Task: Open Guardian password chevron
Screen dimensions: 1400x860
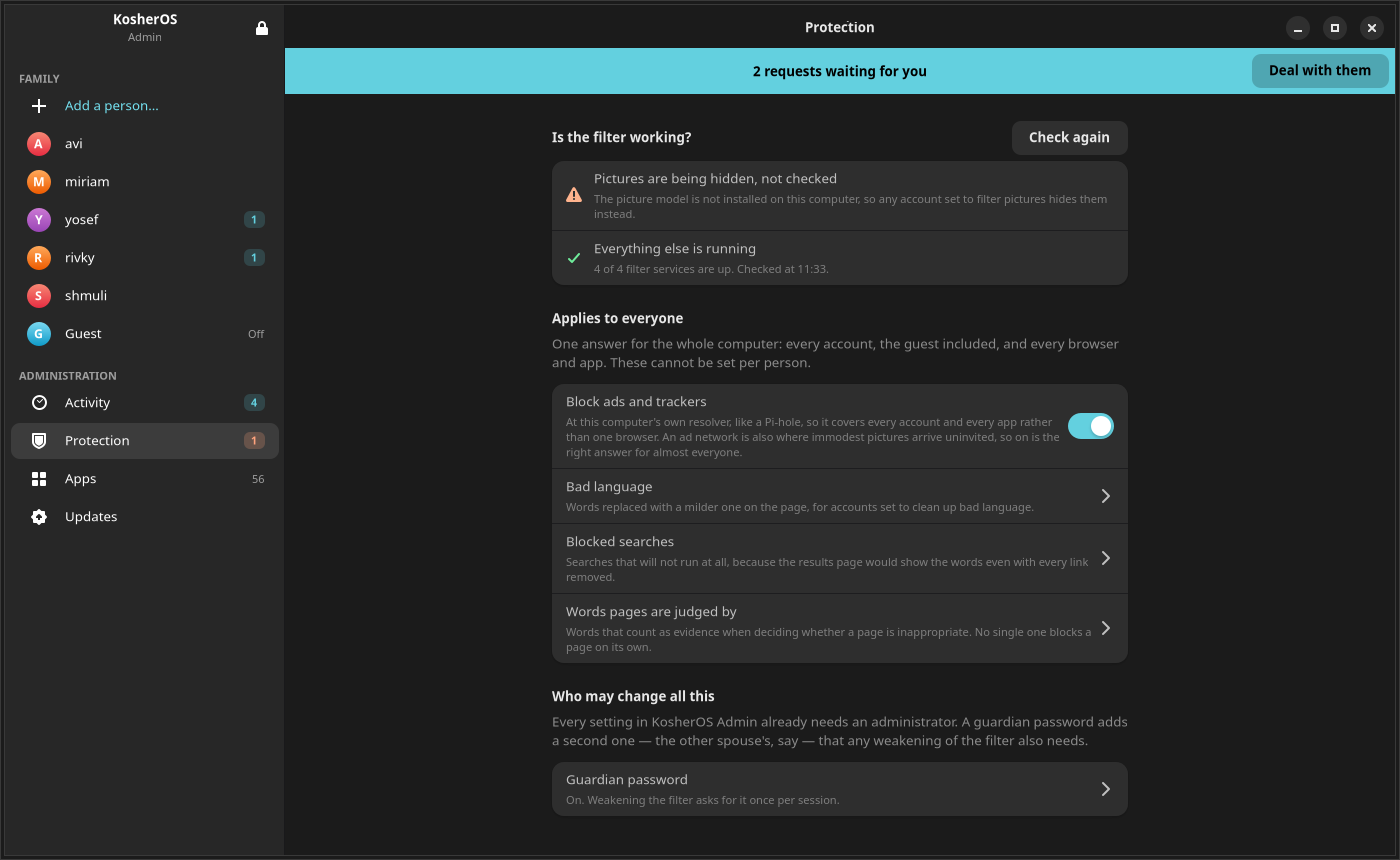Action: pos(1105,789)
